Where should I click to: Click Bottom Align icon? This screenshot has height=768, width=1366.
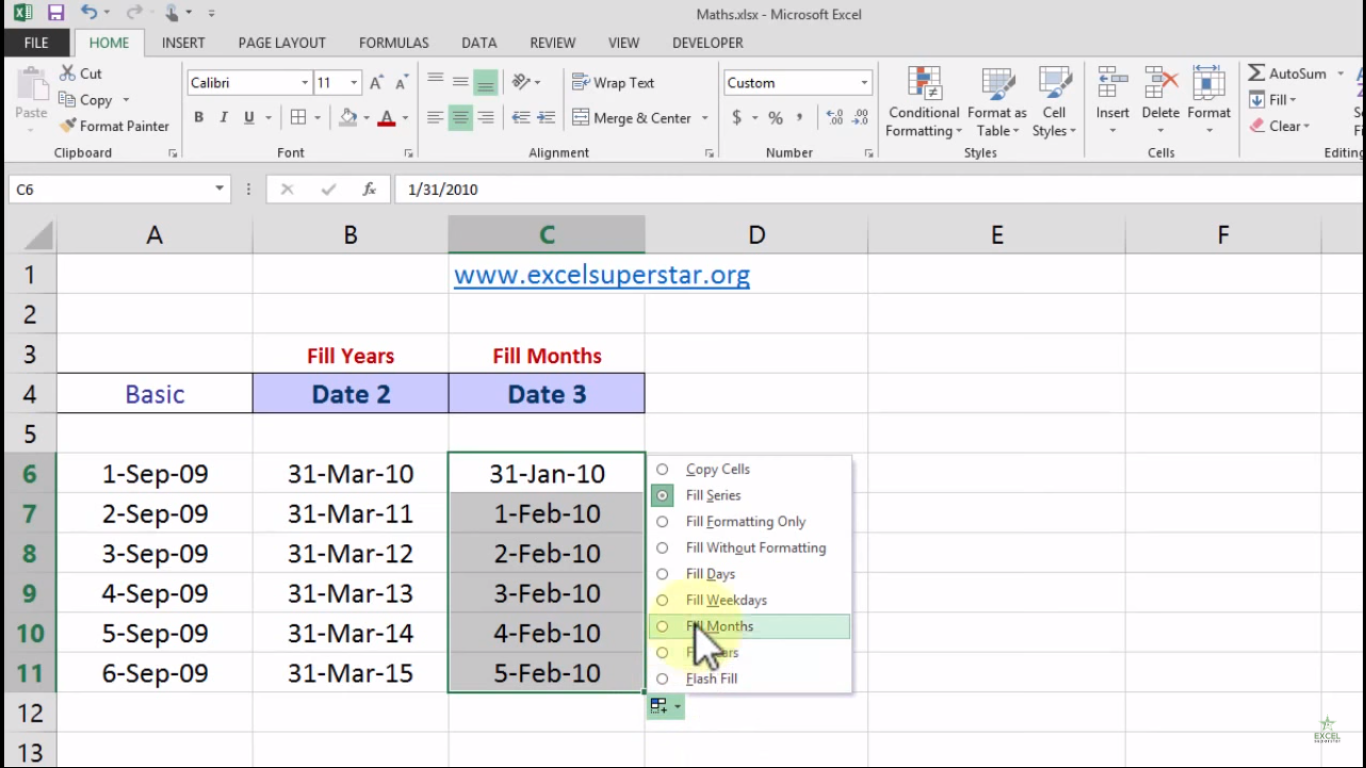(485, 82)
